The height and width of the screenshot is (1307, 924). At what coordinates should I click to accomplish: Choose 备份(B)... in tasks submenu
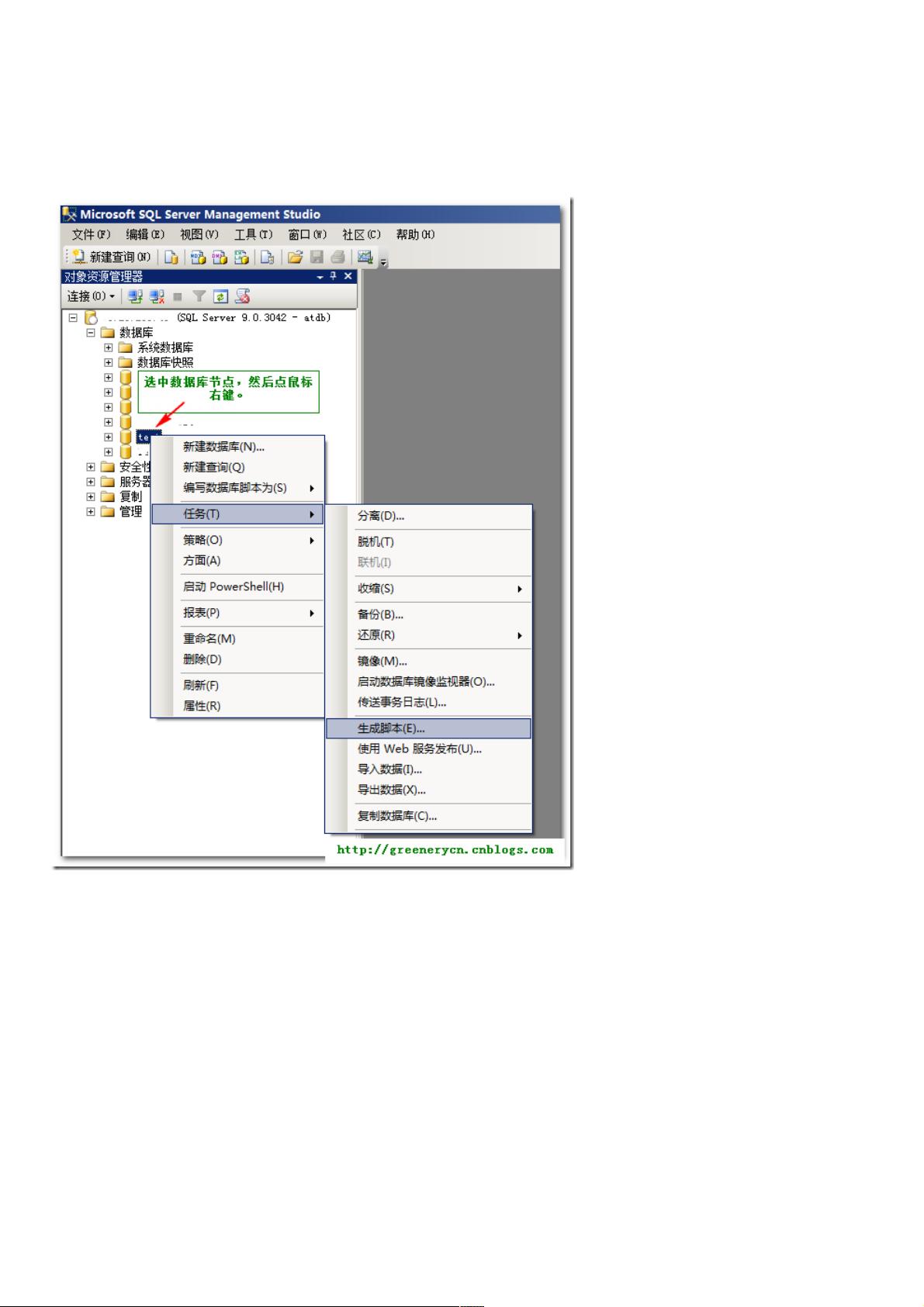[428, 615]
